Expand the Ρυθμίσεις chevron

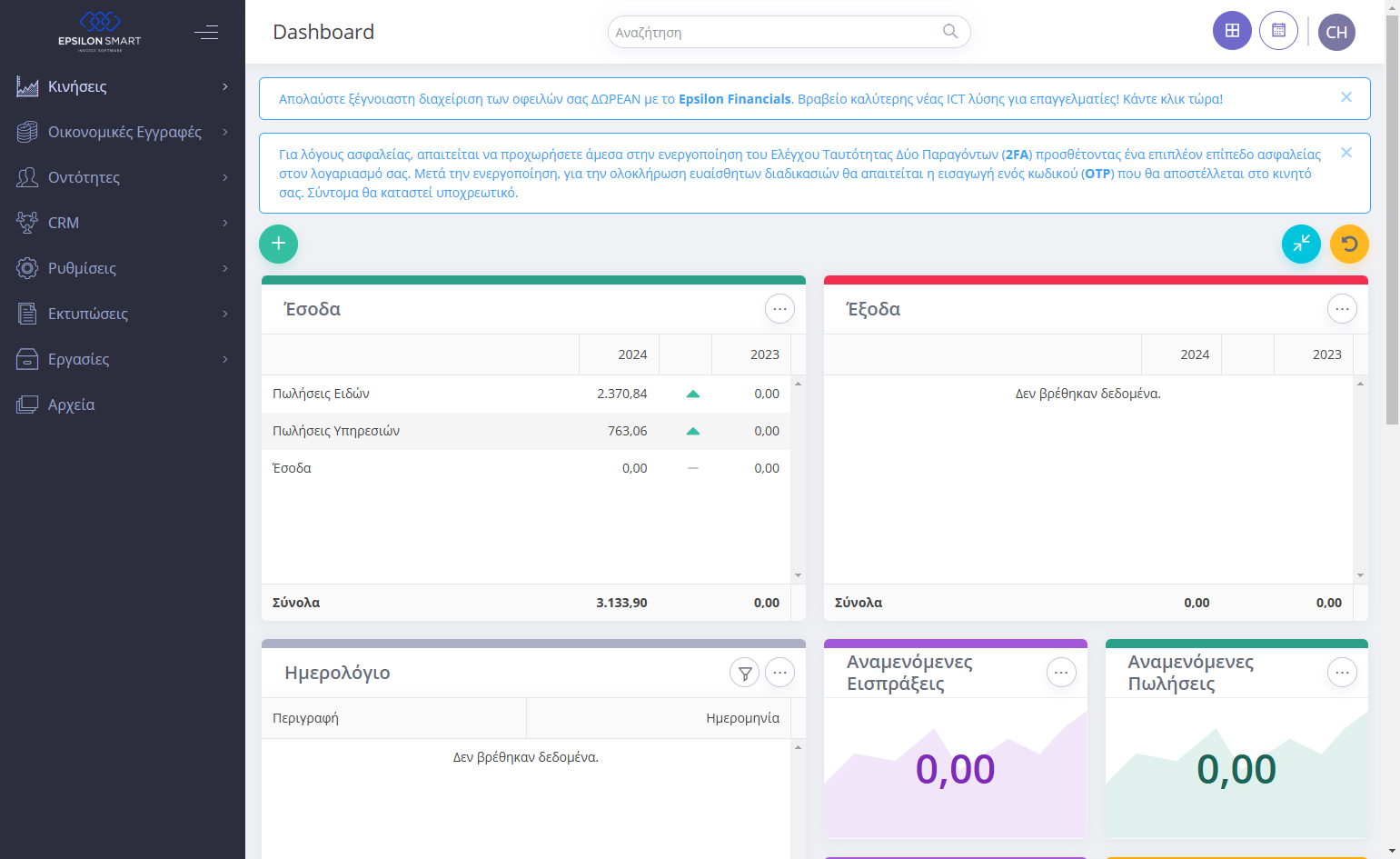click(225, 268)
